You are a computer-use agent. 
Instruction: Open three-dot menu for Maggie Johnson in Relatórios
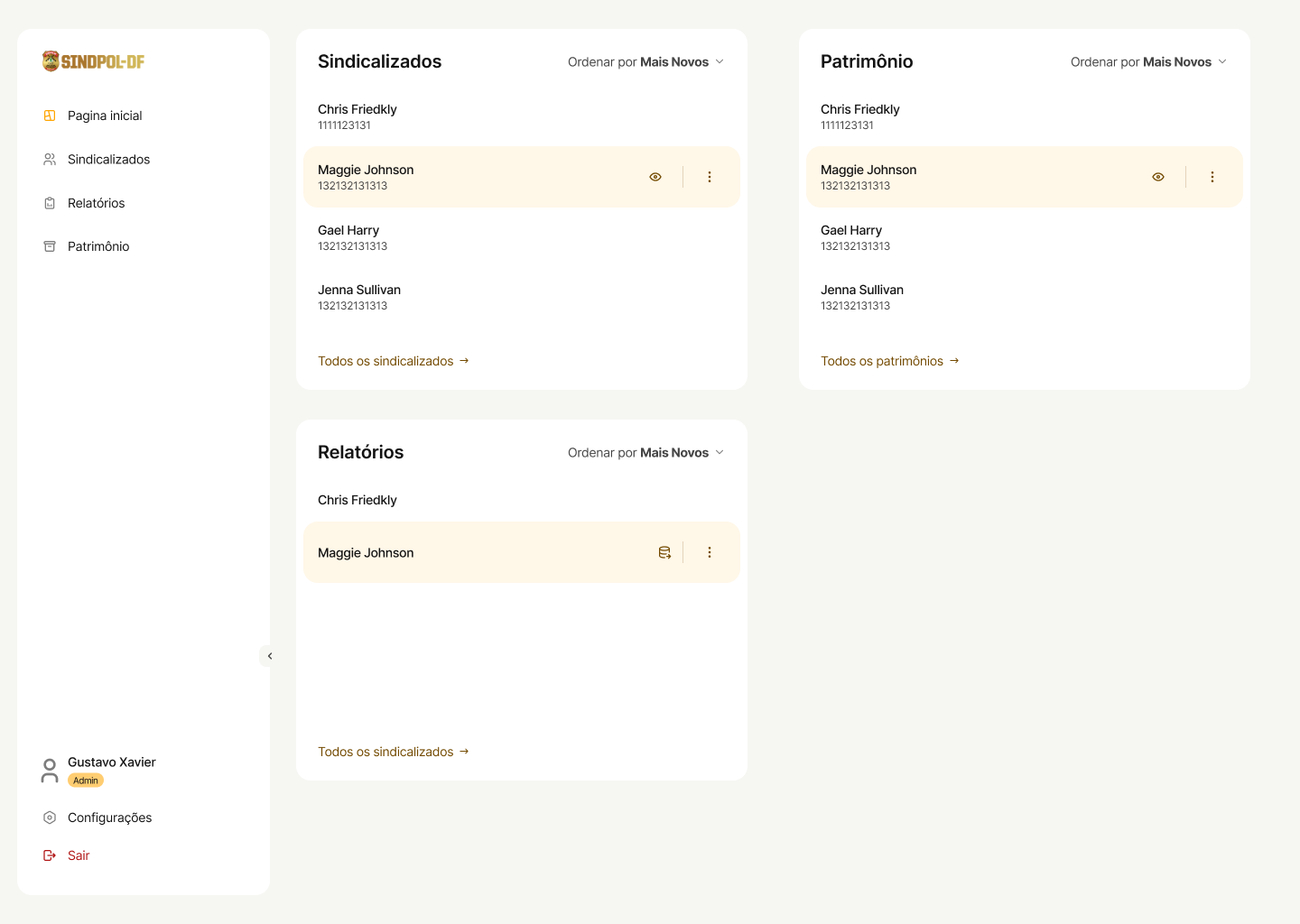click(x=710, y=552)
